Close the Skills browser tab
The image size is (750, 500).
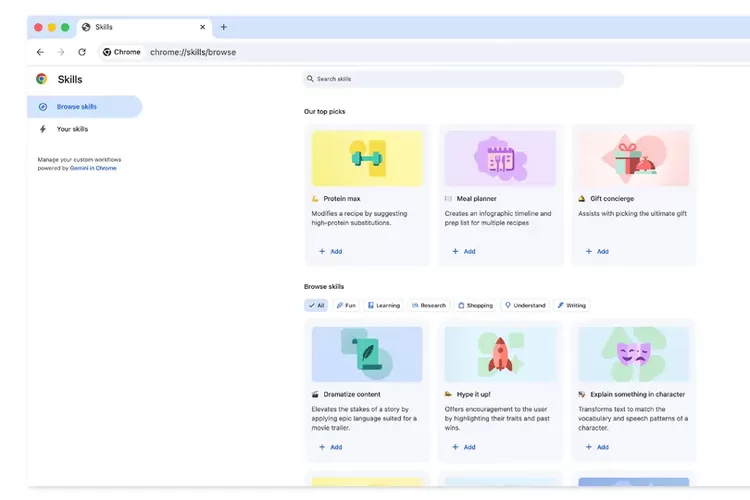[x=202, y=27]
